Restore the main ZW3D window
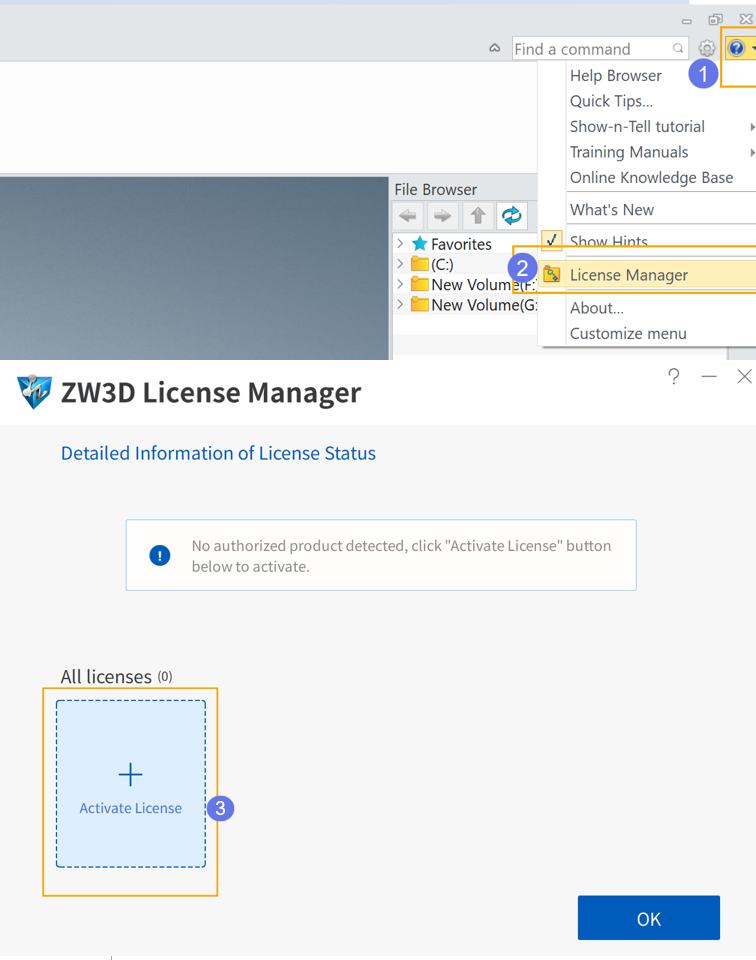 point(716,20)
